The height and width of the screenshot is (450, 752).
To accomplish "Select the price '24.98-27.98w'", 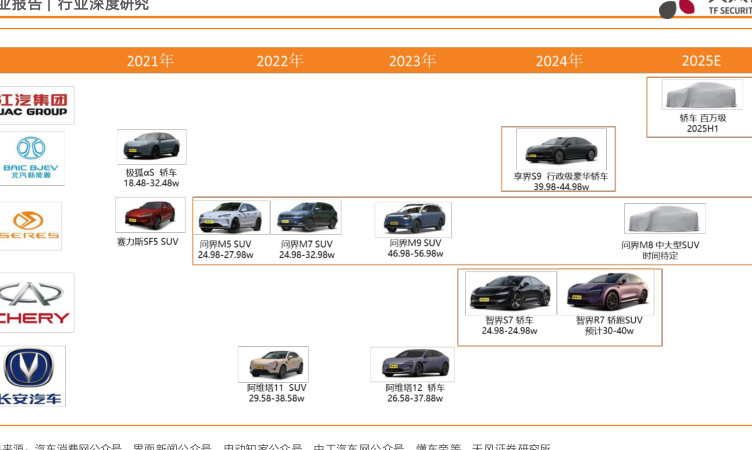I will click(x=225, y=255).
